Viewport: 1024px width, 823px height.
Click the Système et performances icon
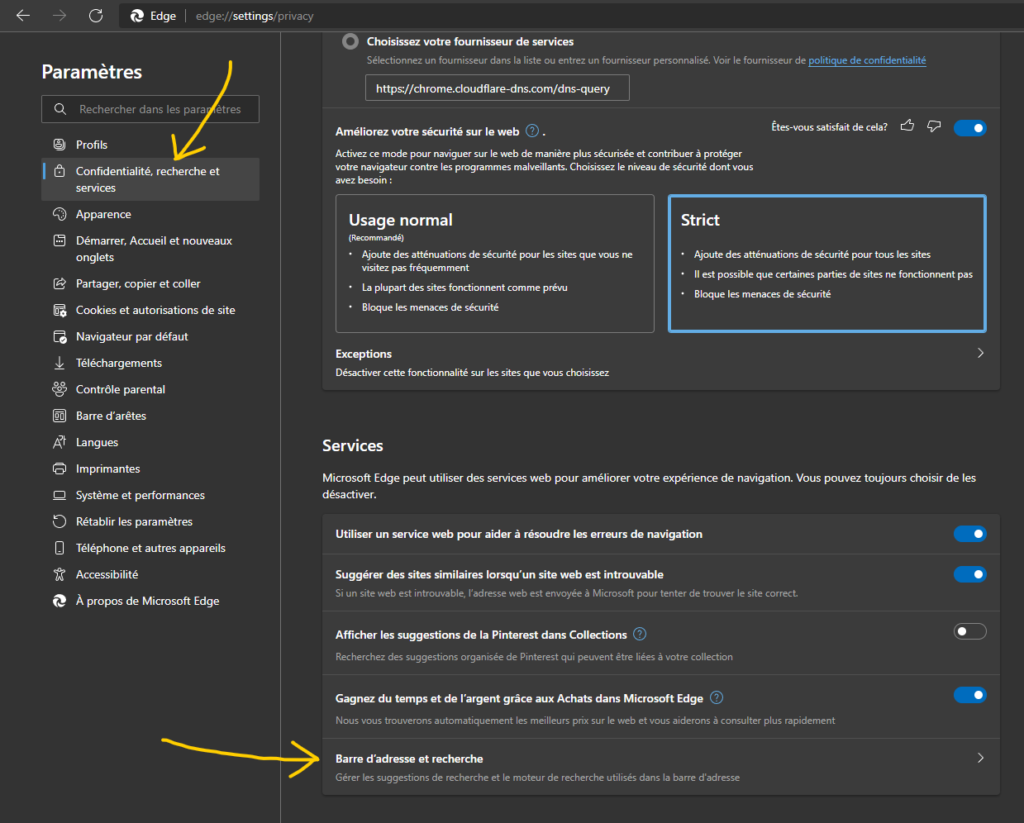click(x=59, y=495)
